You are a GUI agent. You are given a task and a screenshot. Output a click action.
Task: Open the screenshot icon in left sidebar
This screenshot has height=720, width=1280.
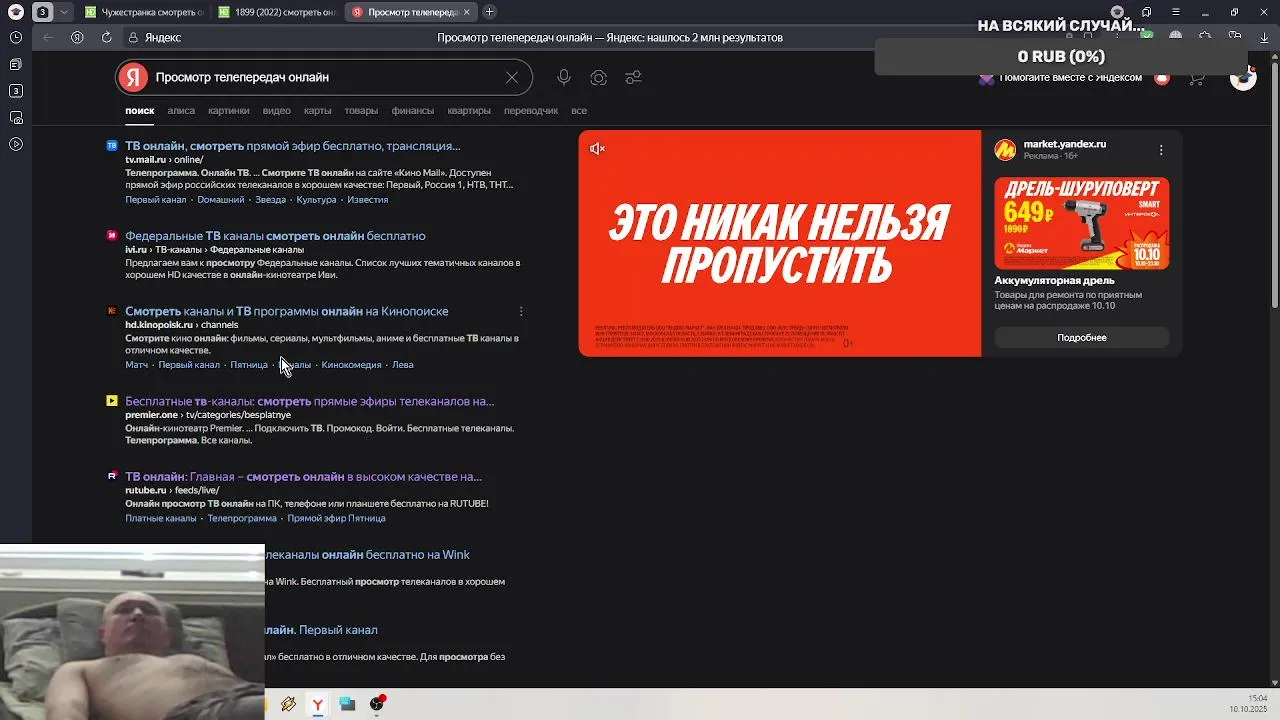pos(16,118)
